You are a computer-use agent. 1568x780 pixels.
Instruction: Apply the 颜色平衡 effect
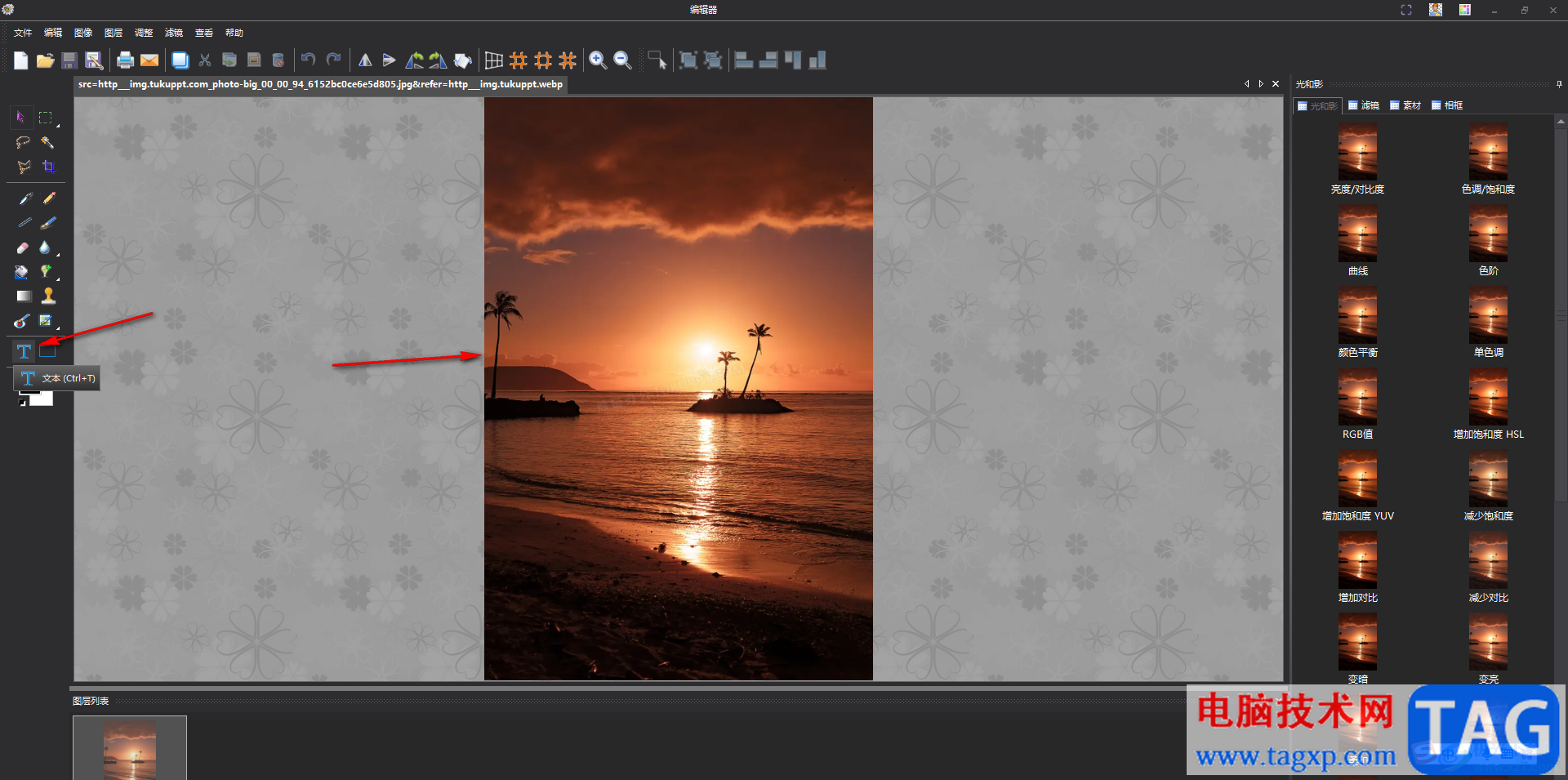(x=1357, y=323)
